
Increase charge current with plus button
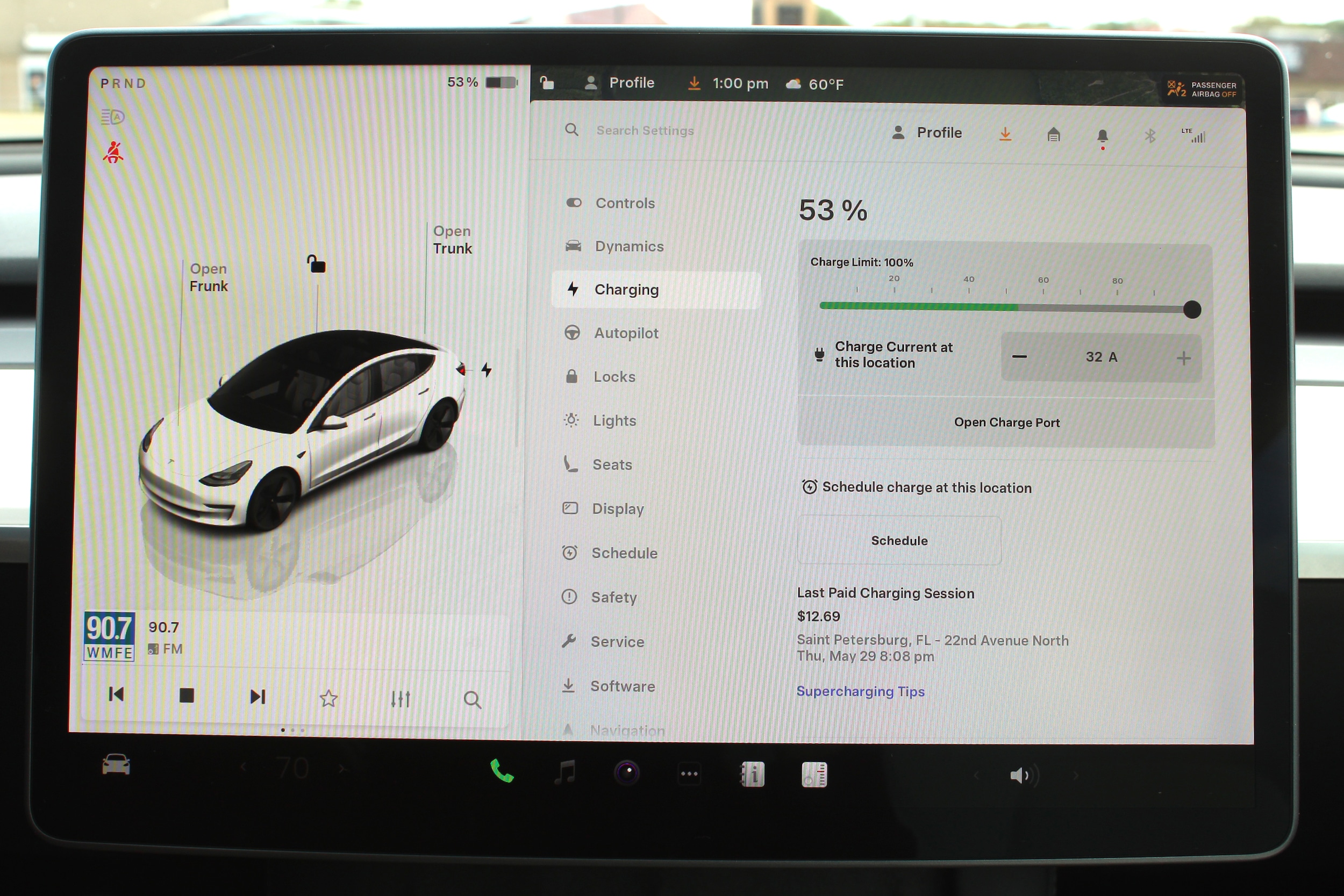1183,359
